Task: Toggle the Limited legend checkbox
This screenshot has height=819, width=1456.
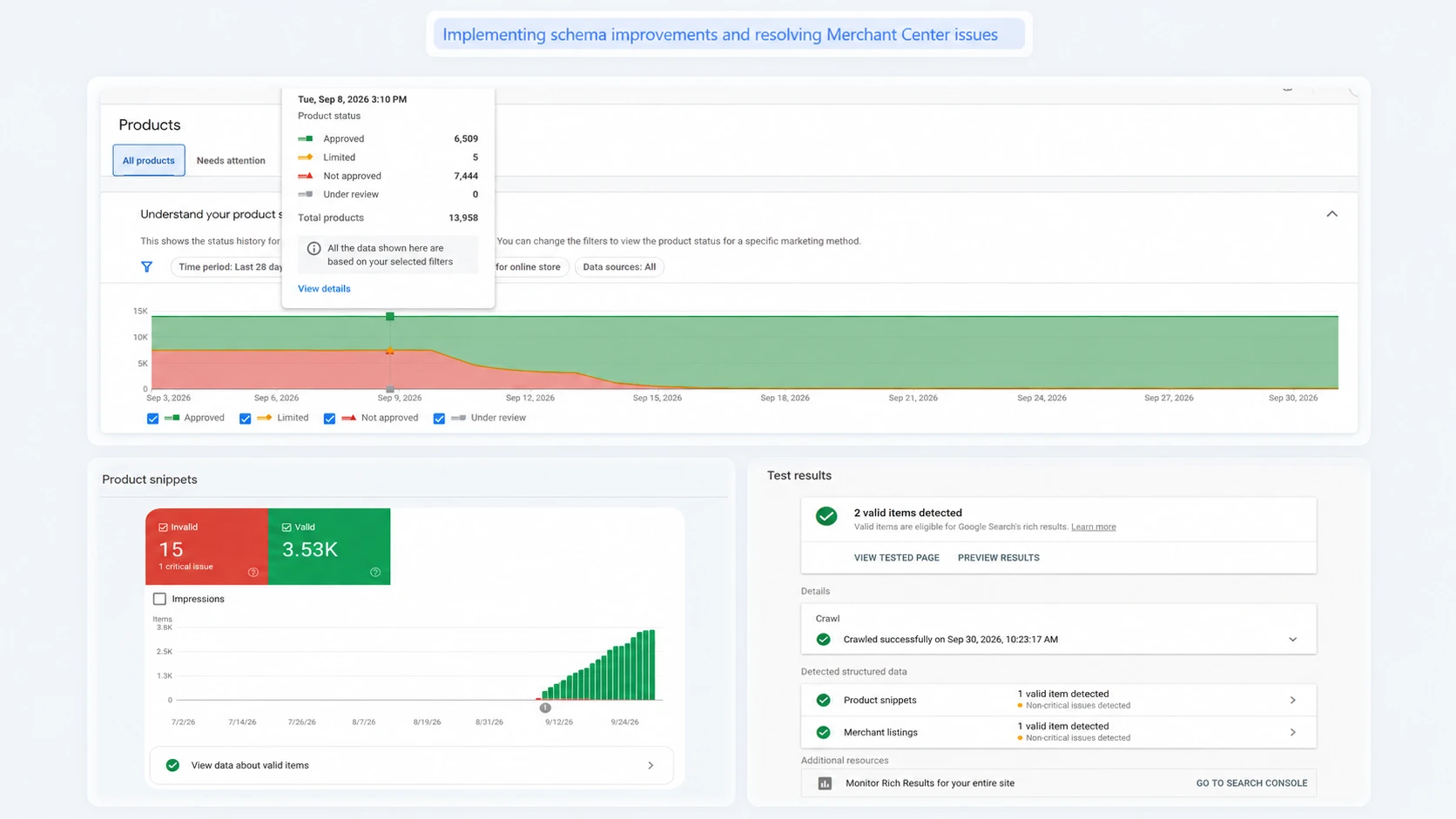Action: click(x=245, y=419)
